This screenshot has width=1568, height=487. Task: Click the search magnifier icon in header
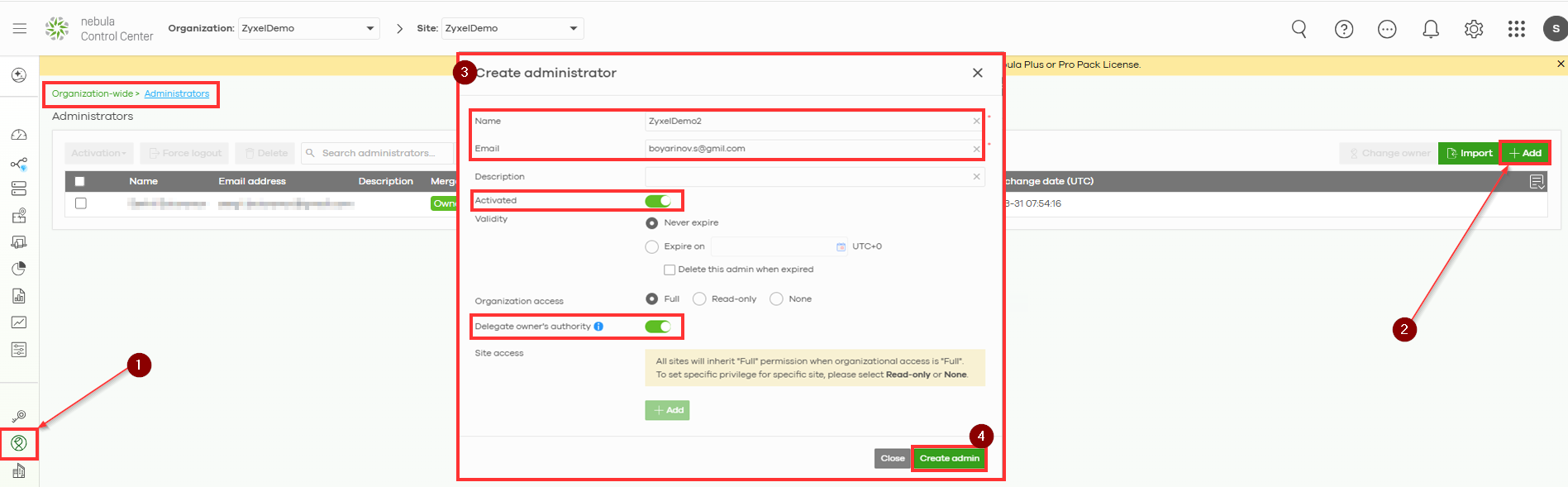(x=1299, y=29)
